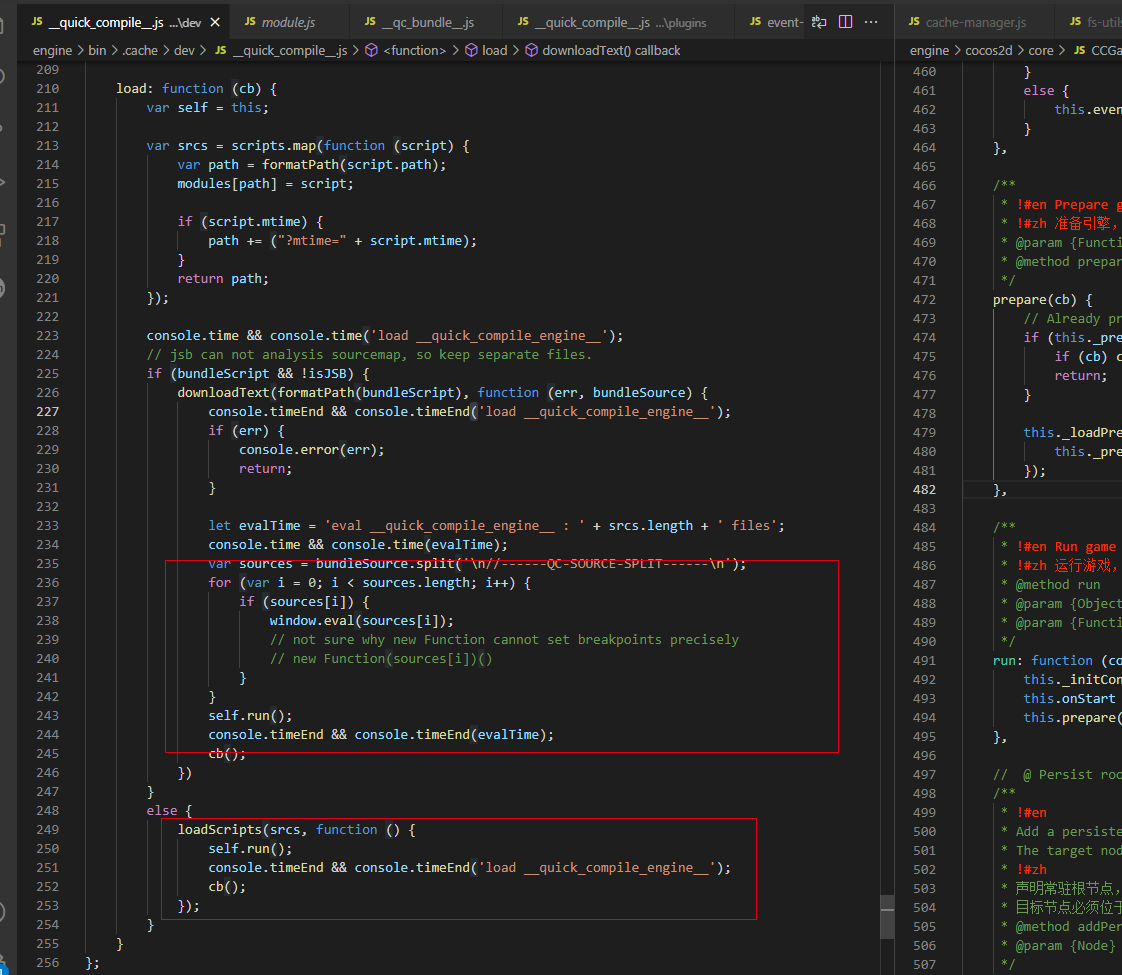Split the editor to the right

(845, 22)
